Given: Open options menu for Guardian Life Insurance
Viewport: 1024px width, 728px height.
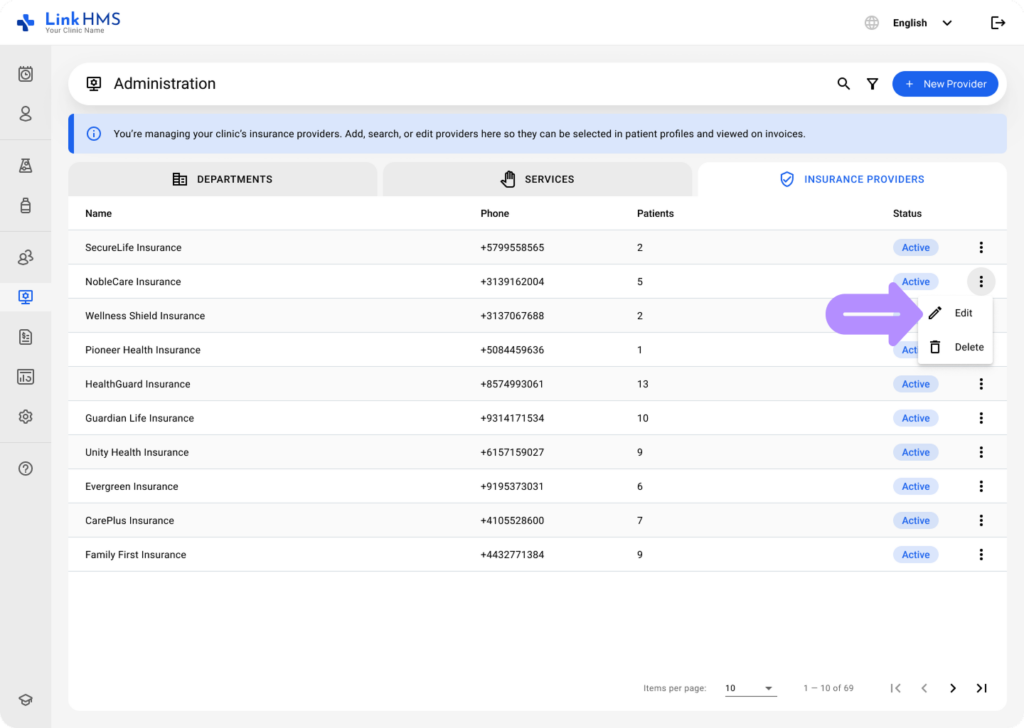Looking at the screenshot, I should tap(981, 418).
